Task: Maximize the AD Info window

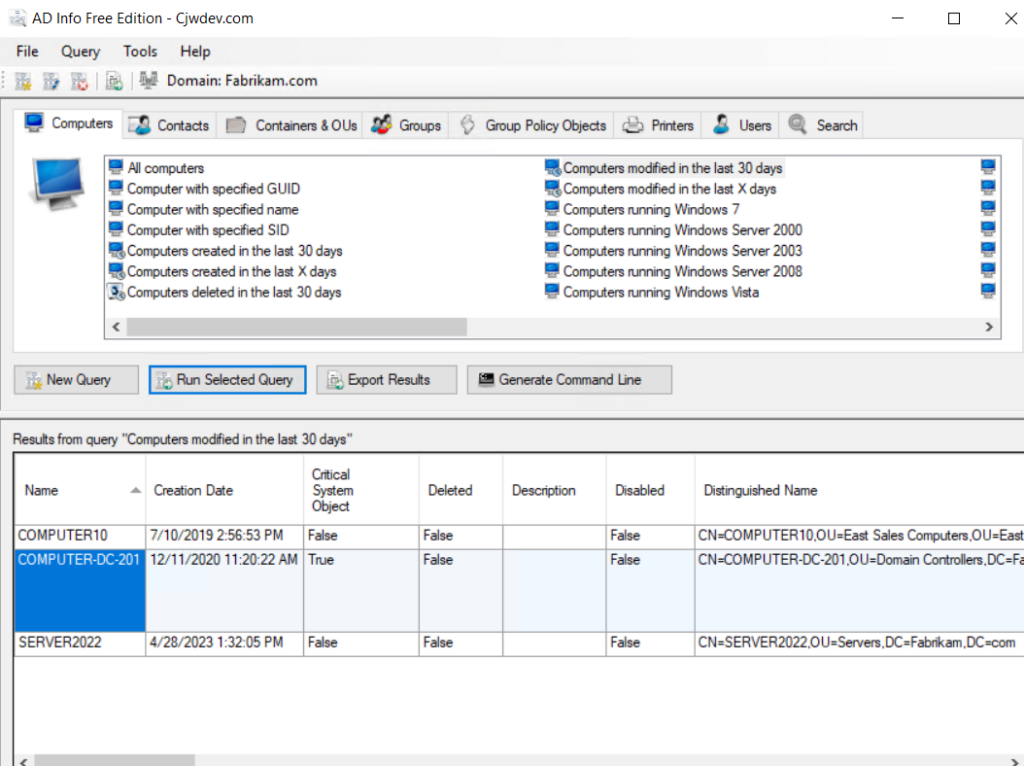Action: click(x=953, y=18)
